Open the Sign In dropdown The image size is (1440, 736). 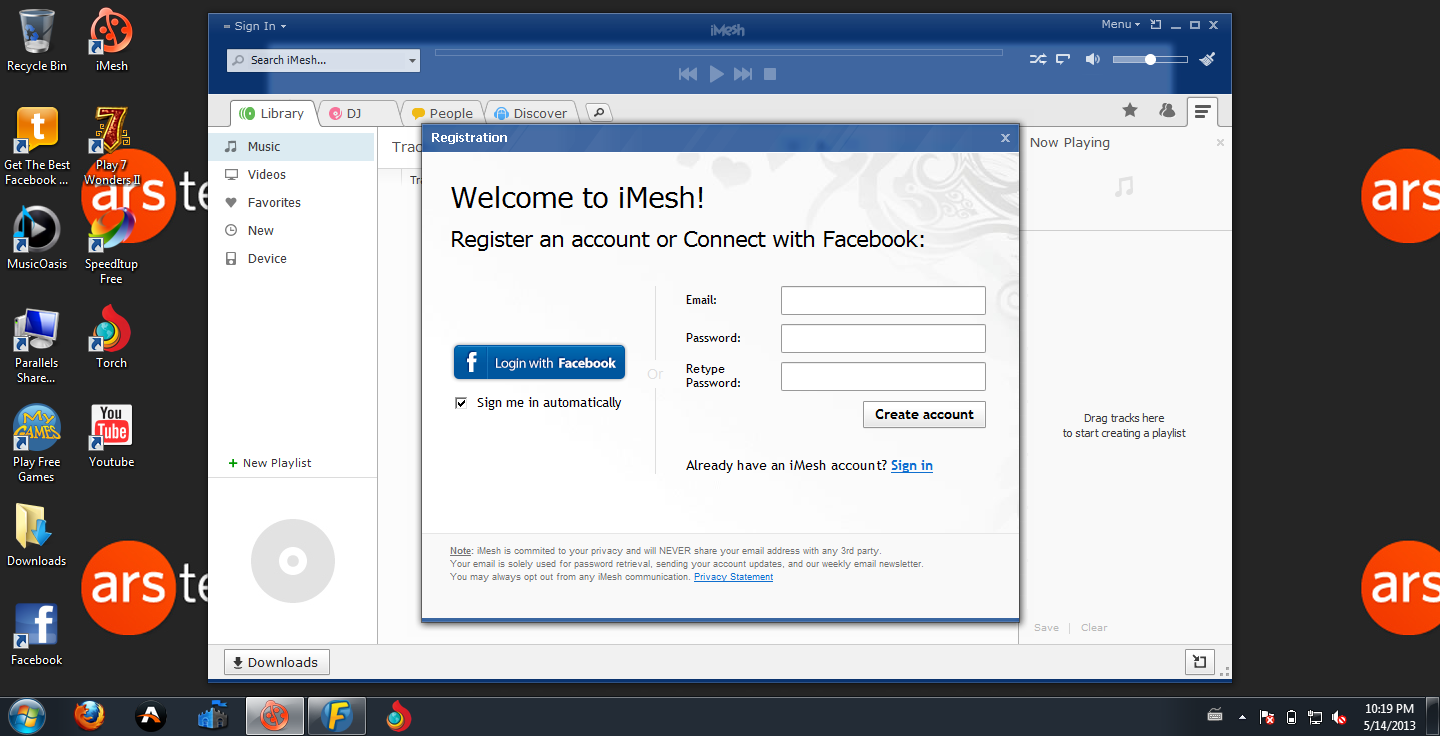point(256,26)
